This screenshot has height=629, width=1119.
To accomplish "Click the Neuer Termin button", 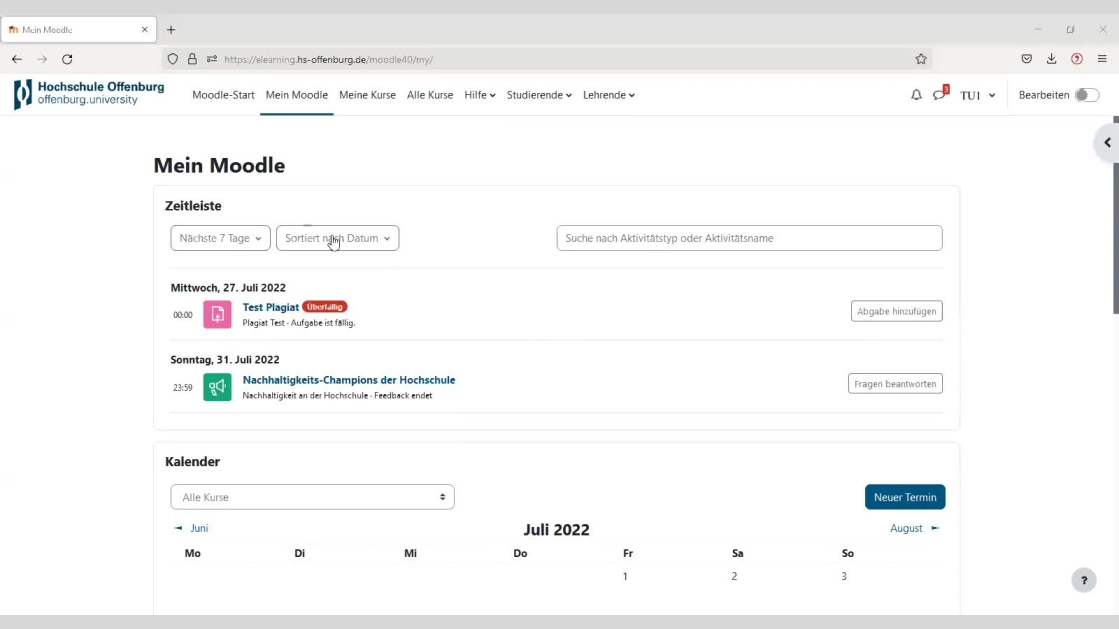I will (x=904, y=497).
